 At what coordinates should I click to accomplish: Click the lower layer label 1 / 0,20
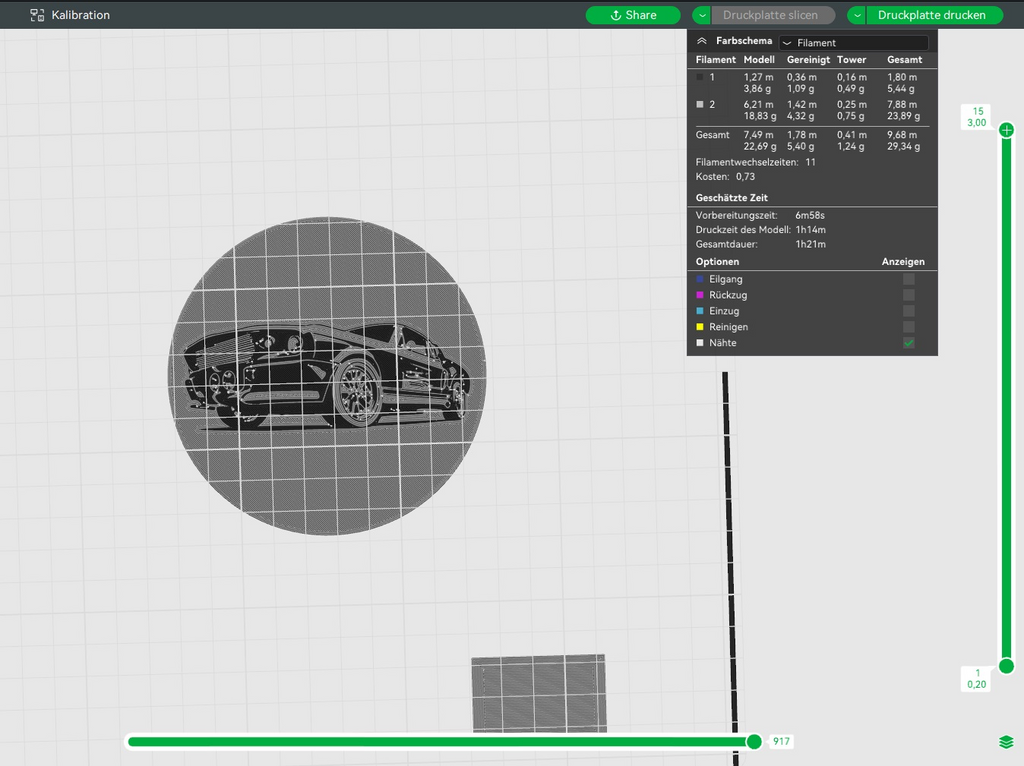[x=977, y=678]
